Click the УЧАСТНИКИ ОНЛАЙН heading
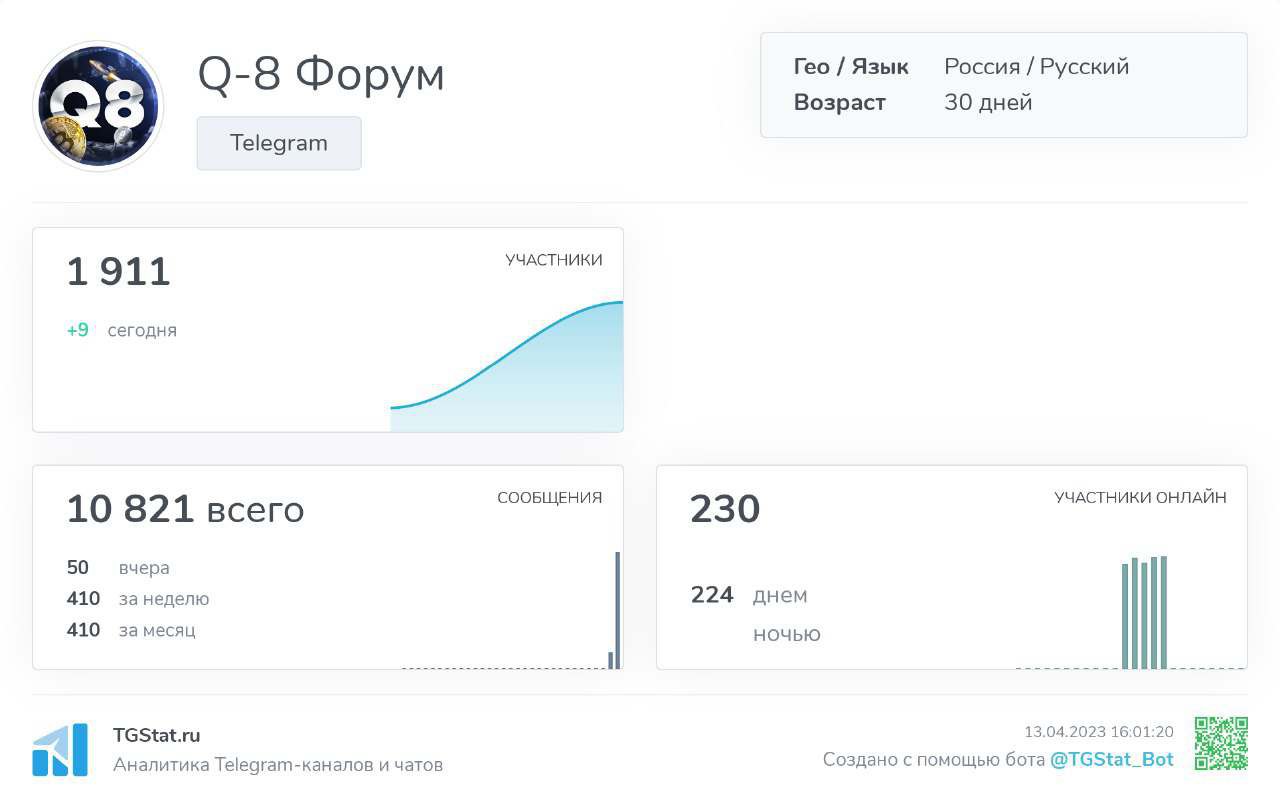The width and height of the screenshot is (1280, 803). click(x=1140, y=498)
